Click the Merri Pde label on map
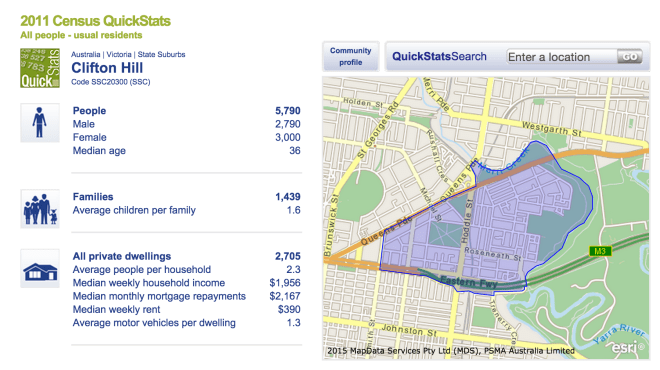Screen dimensions: 660x370 tap(436, 94)
